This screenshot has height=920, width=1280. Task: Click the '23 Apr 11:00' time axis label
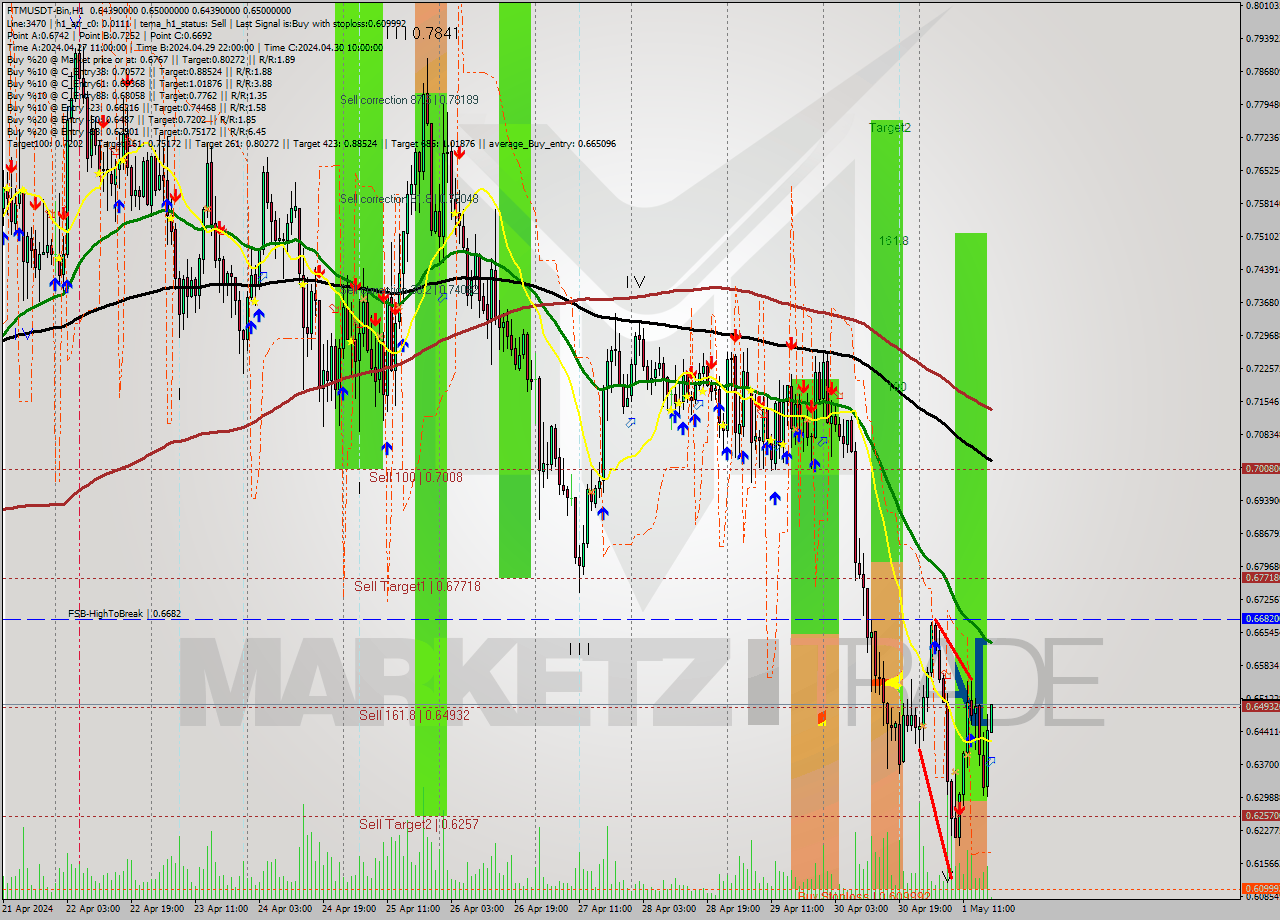pos(220,910)
